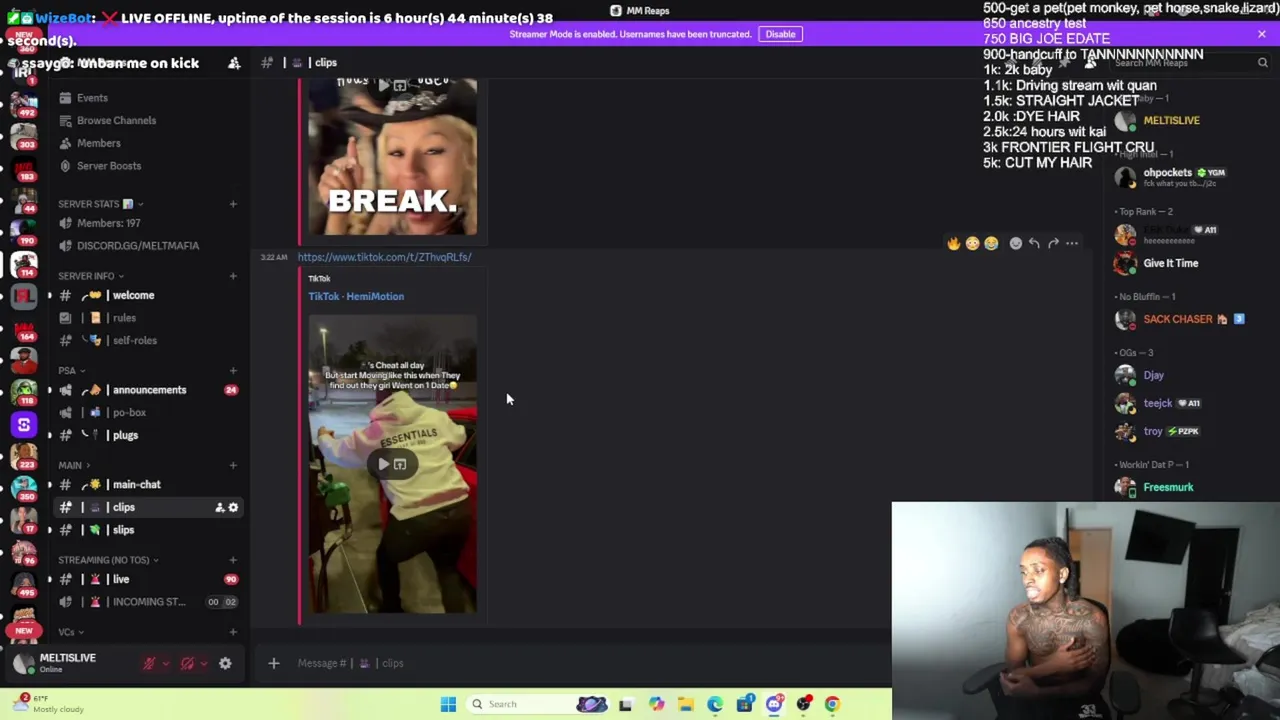Screen dimensions: 1280x720
Task: Join the INCOMING ST... voice channel
Action: pos(147,602)
